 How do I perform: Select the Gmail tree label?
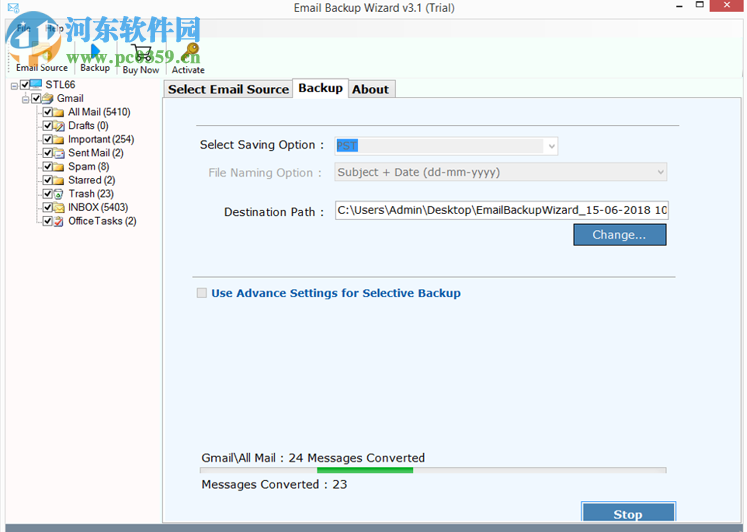coord(70,99)
